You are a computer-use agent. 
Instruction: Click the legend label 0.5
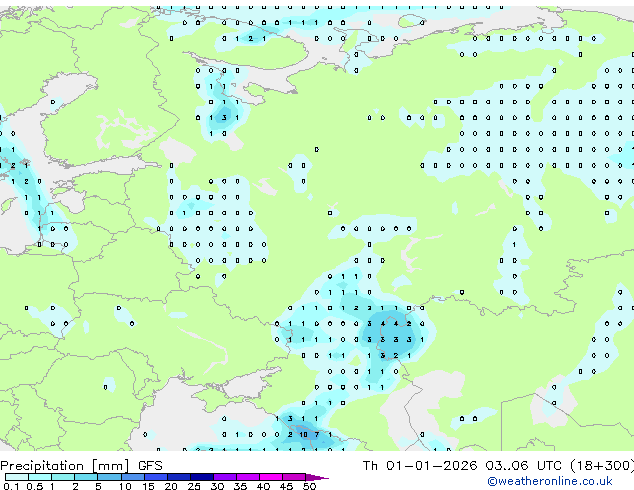[x=35, y=486]
